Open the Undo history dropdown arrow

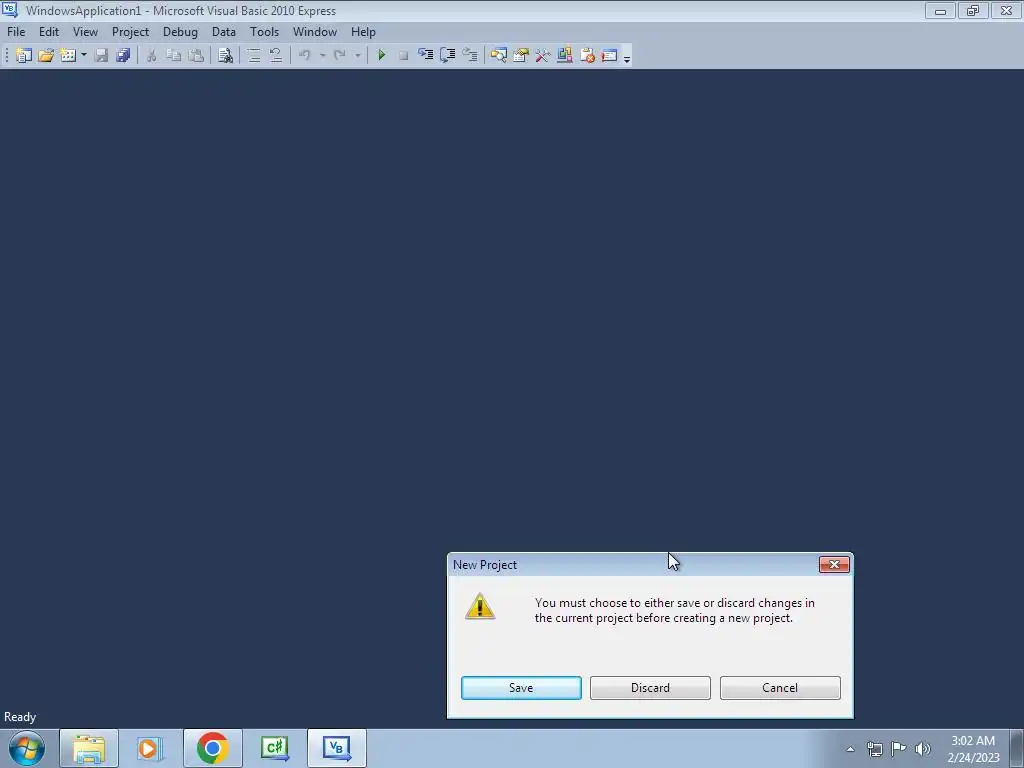click(323, 56)
